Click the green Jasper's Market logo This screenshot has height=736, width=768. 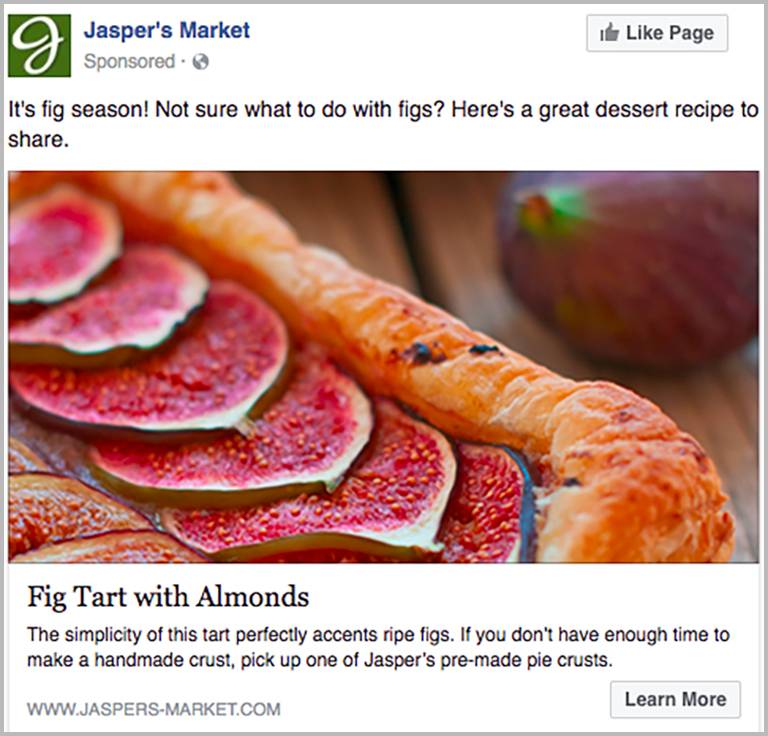click(39, 45)
